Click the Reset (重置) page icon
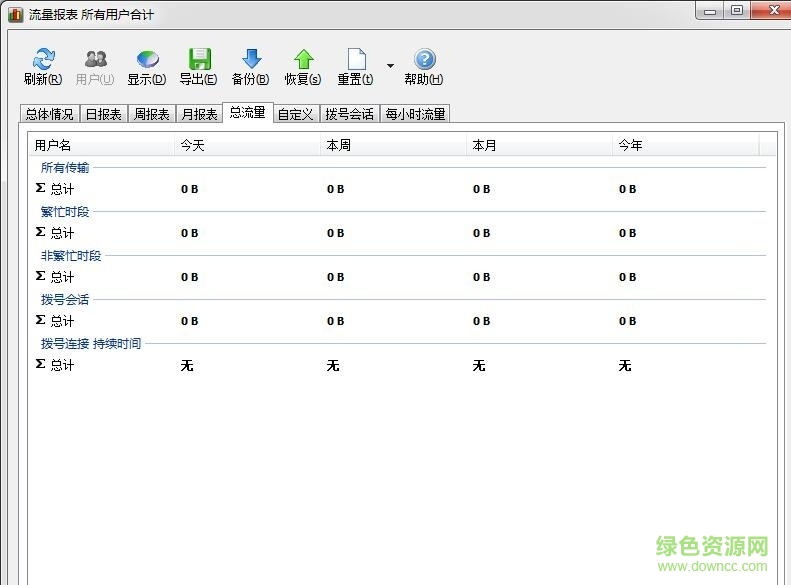 [x=356, y=61]
